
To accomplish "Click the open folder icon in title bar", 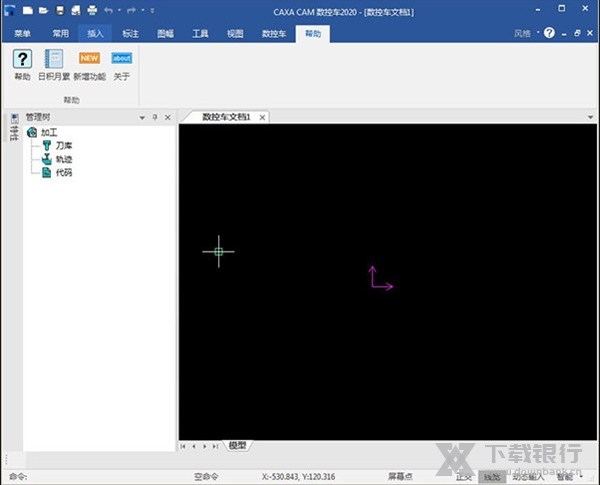I will coord(42,10).
